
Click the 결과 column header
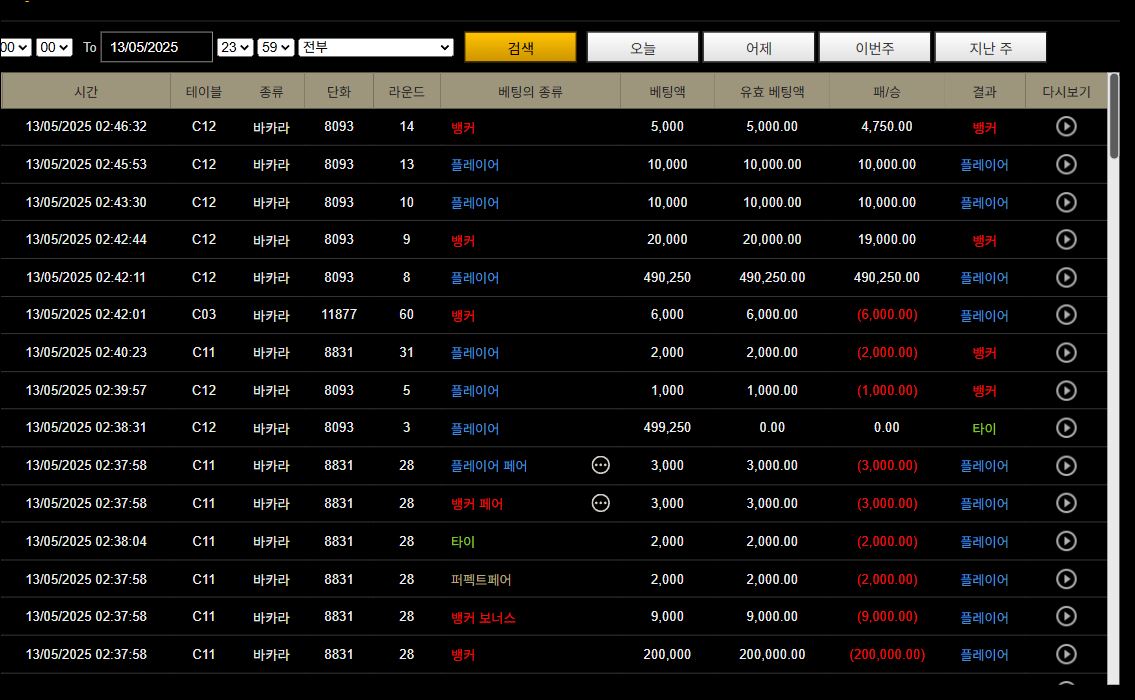point(984,92)
